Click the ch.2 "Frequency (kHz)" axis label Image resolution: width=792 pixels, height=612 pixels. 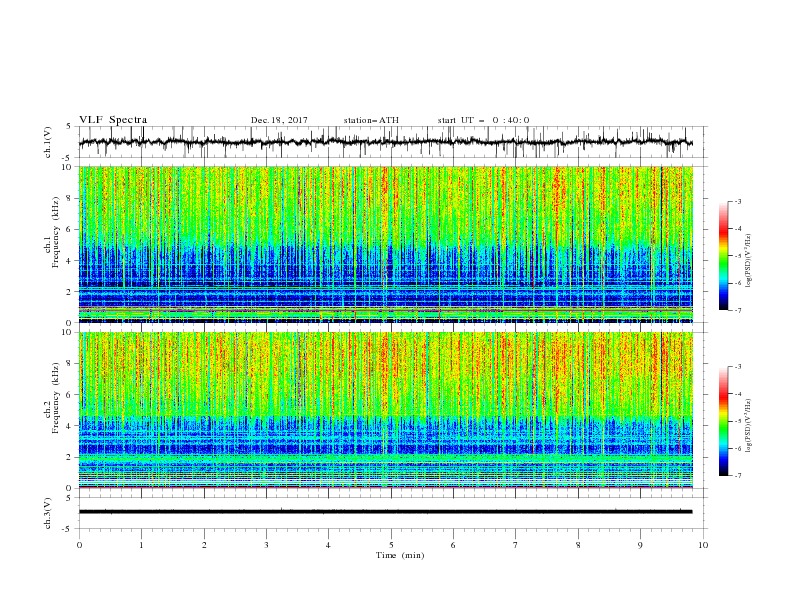(x=56, y=397)
